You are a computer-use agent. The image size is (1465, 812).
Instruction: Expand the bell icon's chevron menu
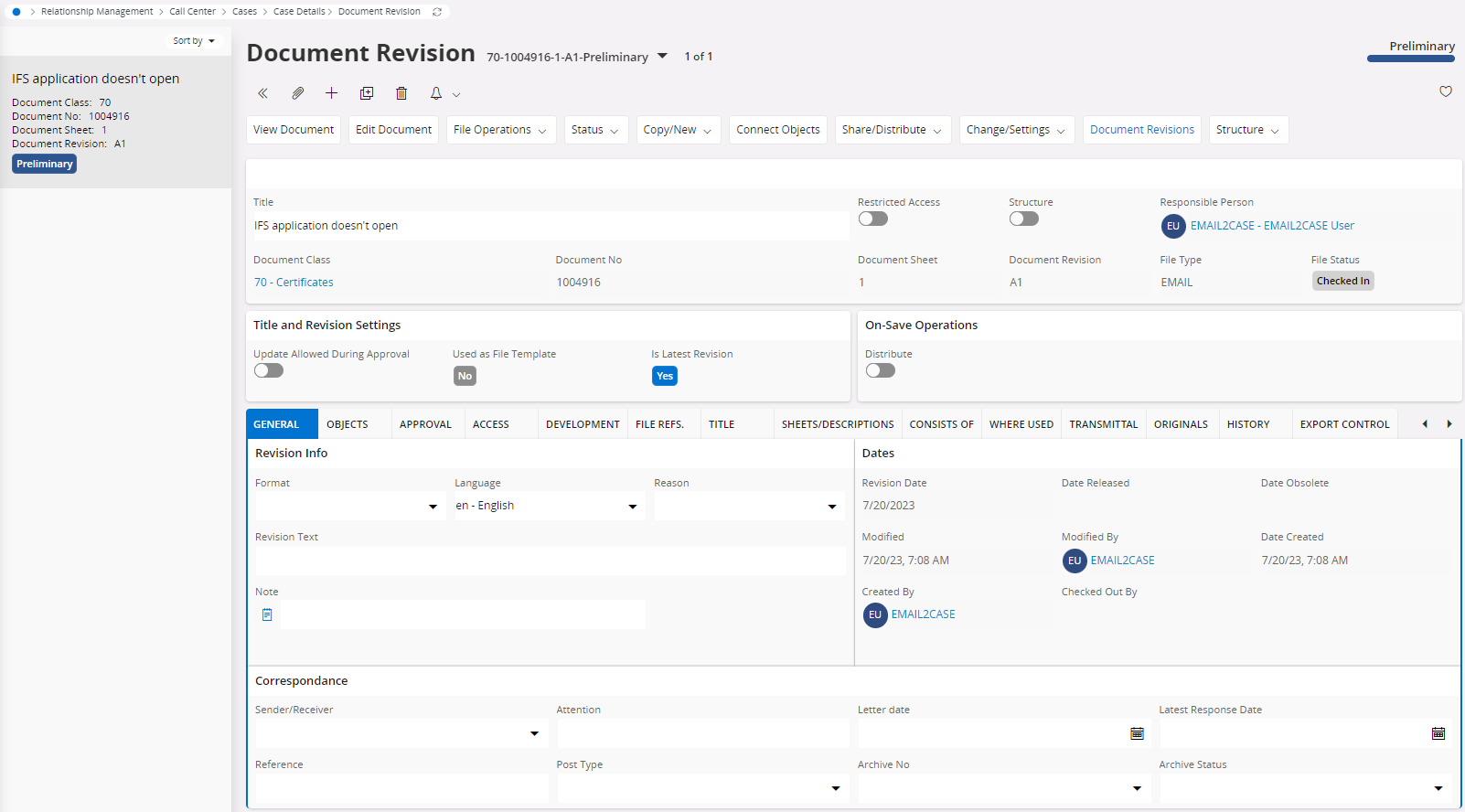pos(456,94)
